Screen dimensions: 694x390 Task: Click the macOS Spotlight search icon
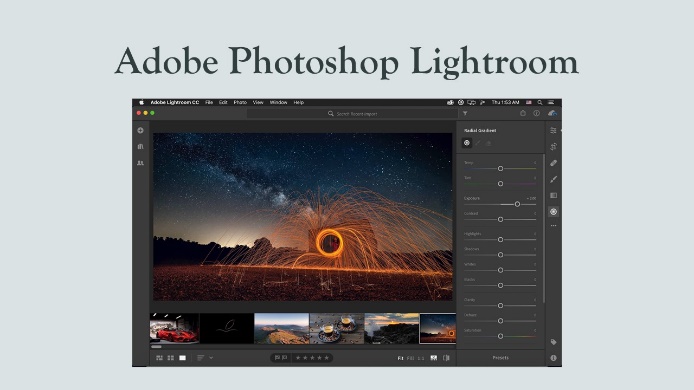tap(540, 102)
